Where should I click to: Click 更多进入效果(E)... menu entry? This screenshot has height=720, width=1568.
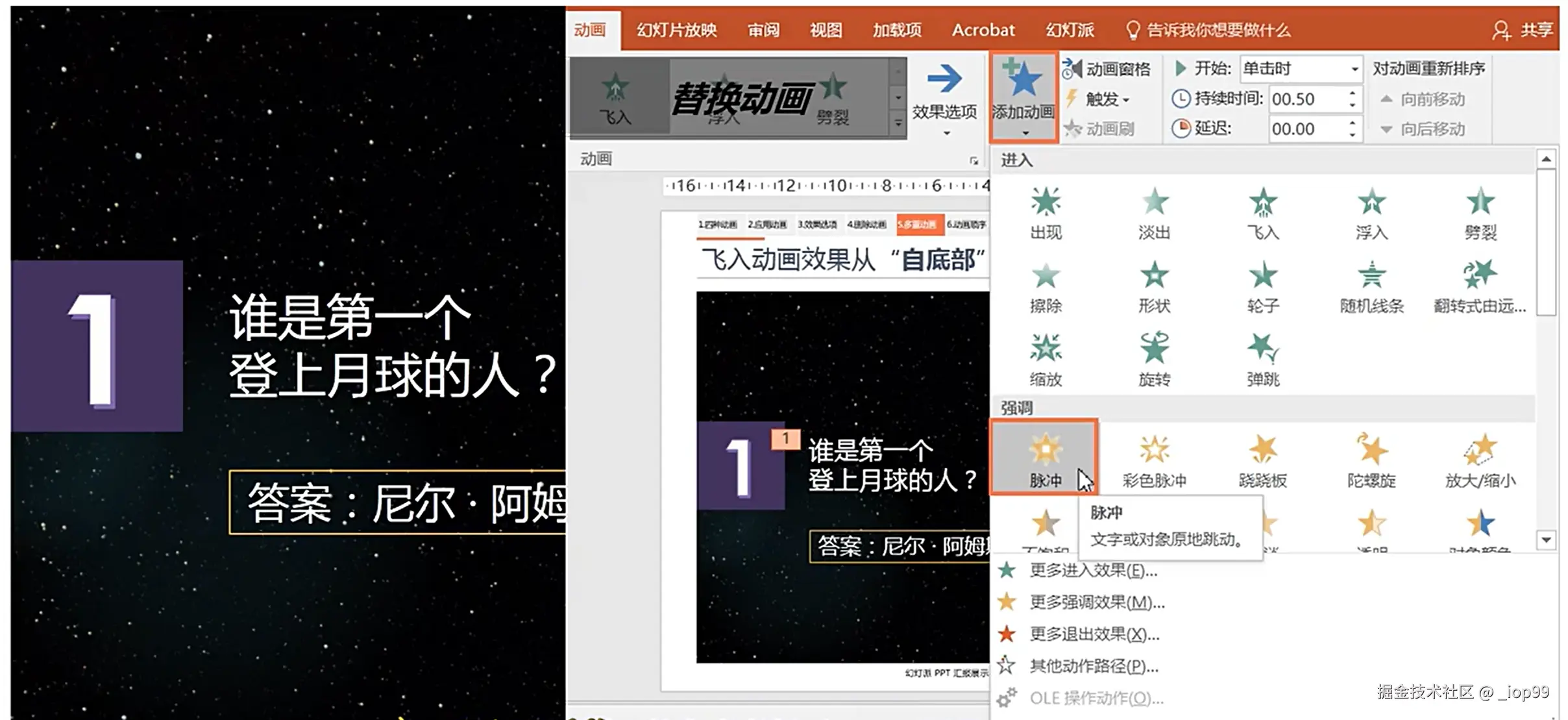tap(1093, 571)
